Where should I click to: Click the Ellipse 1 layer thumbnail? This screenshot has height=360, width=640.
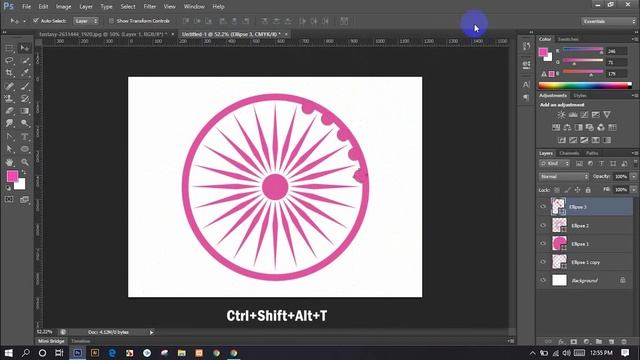click(x=559, y=244)
